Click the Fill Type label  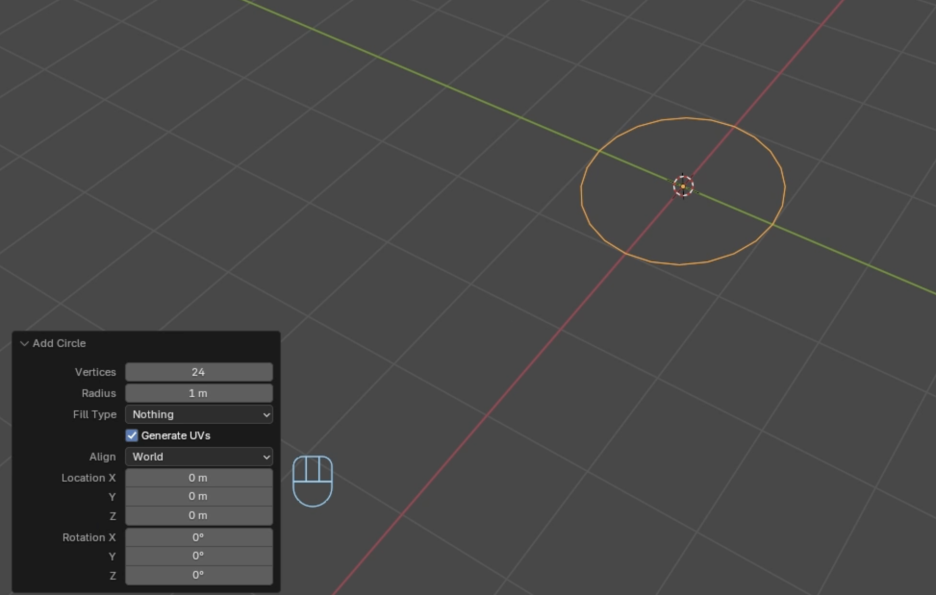pos(94,414)
